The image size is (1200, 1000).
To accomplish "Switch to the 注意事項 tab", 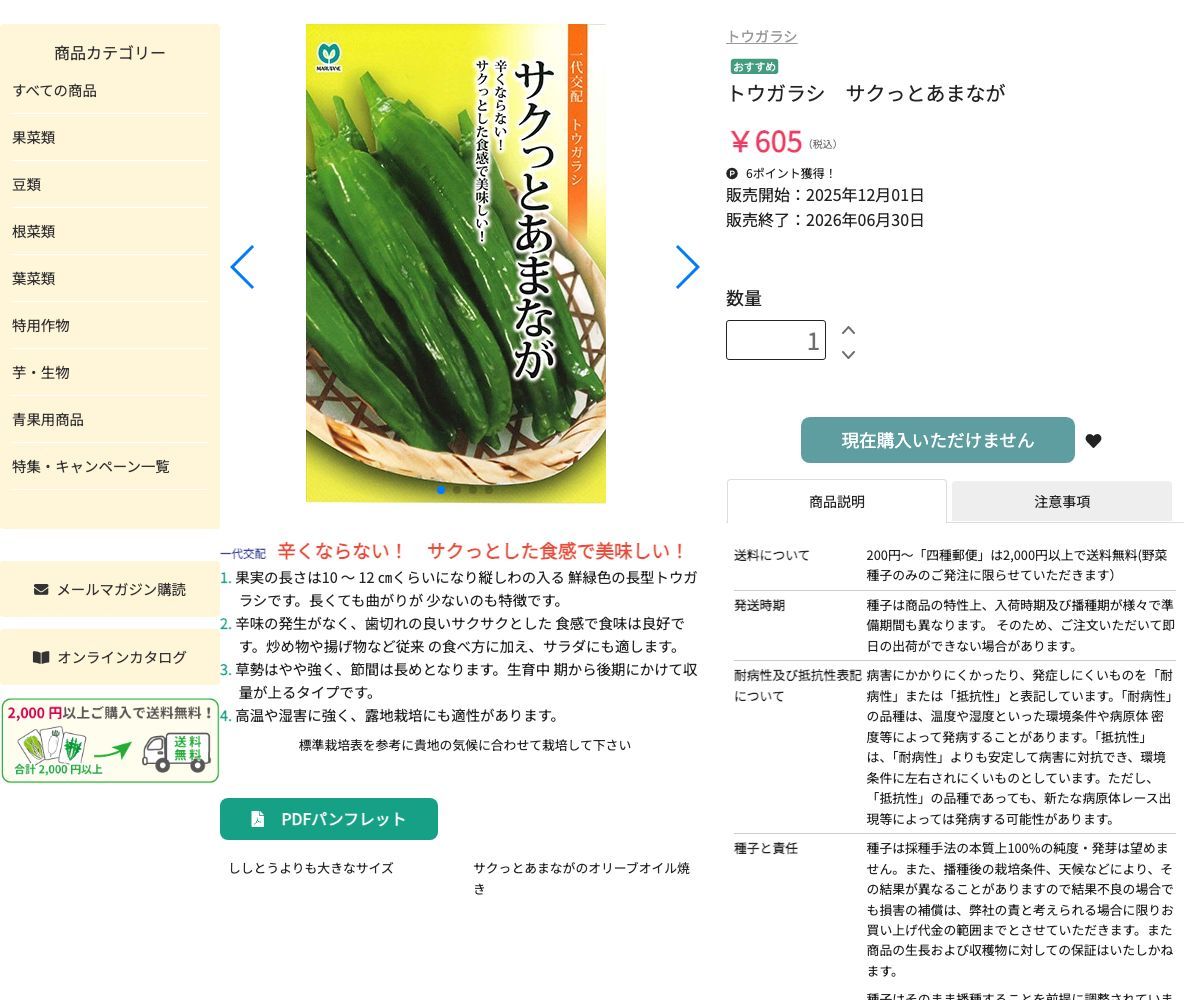I will tap(1062, 501).
